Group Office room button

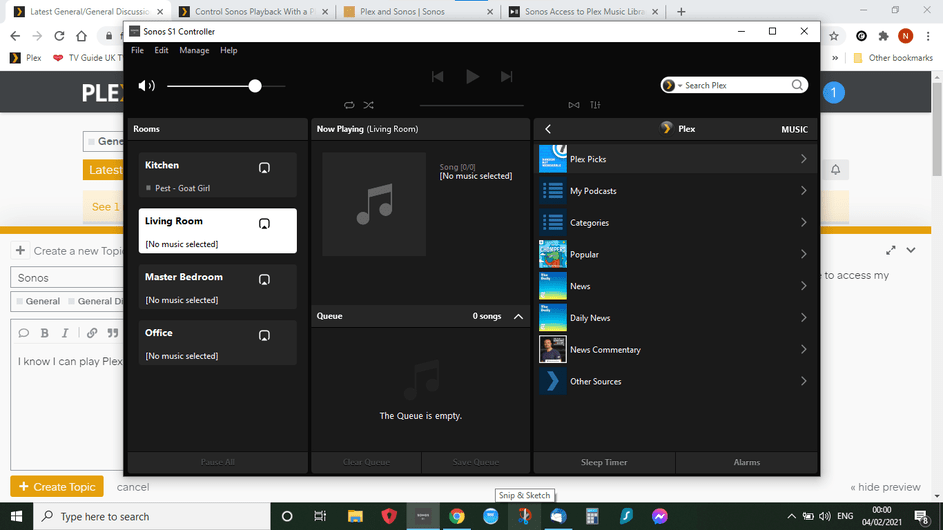point(264,336)
